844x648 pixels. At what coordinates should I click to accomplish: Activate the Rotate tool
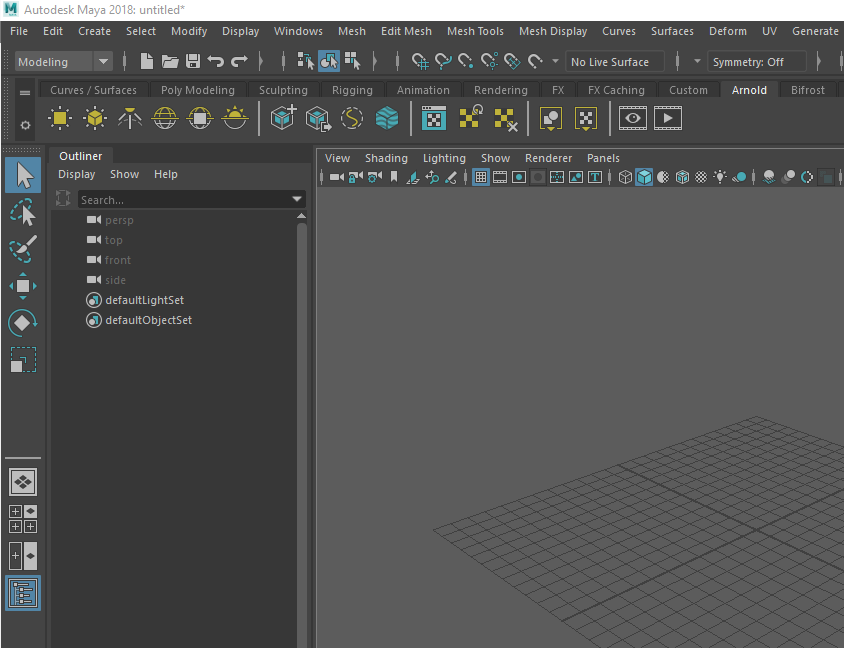(23, 322)
